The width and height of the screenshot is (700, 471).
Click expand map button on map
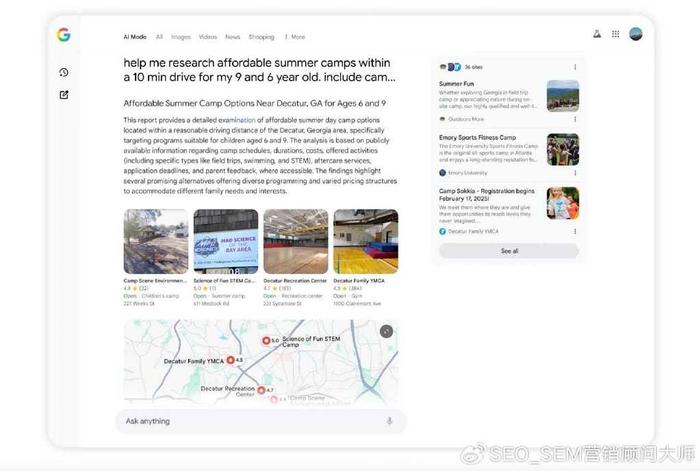click(x=386, y=331)
